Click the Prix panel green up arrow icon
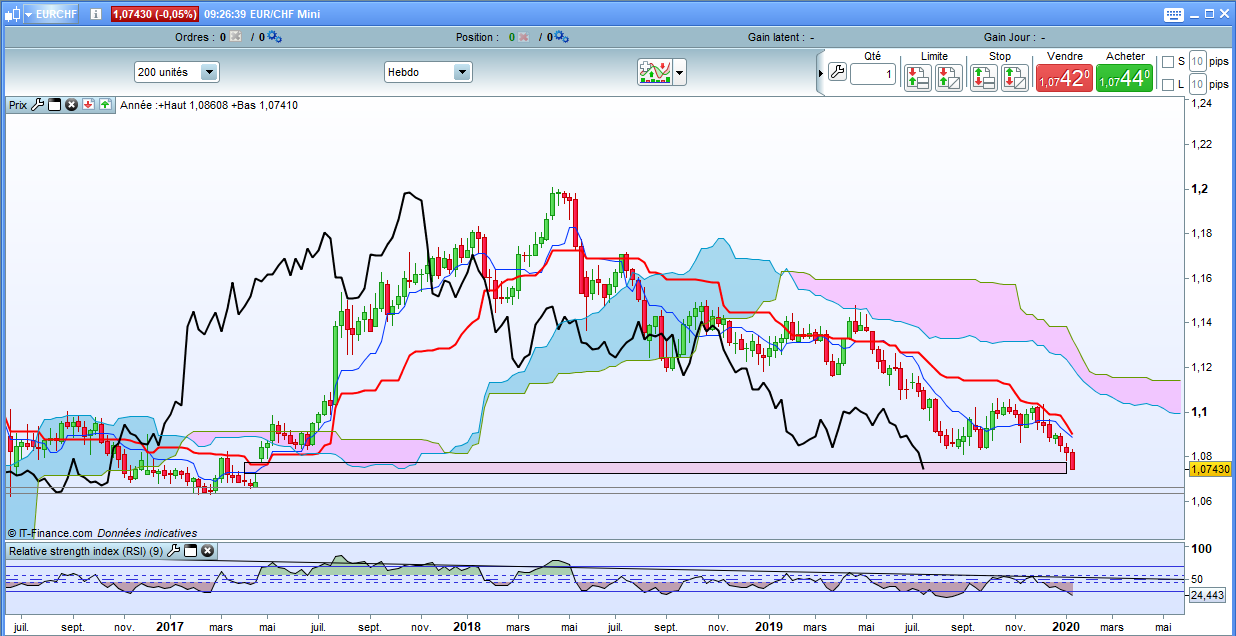This screenshot has width=1236, height=636. click(x=104, y=104)
